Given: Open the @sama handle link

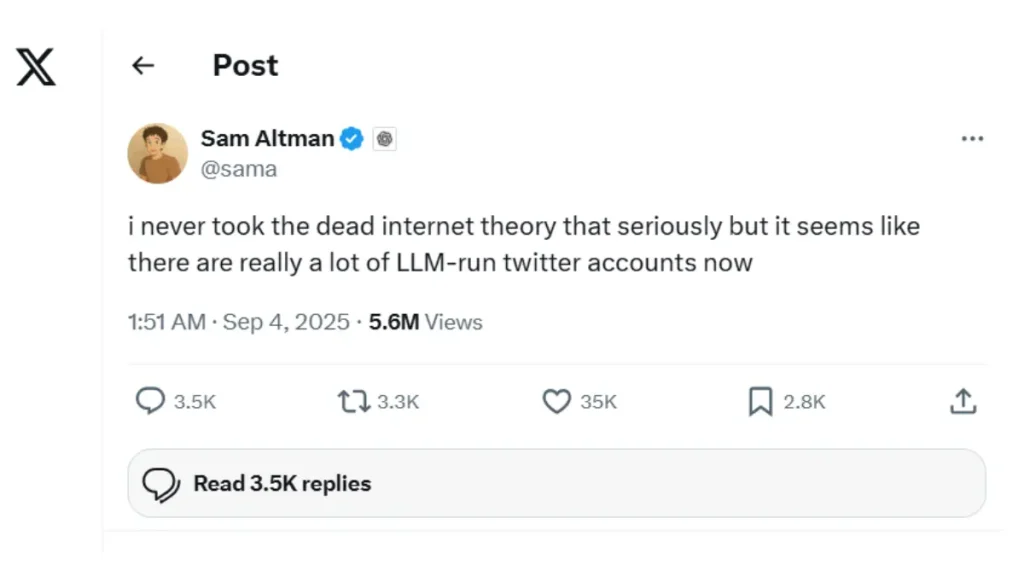Looking at the screenshot, I should (239, 169).
